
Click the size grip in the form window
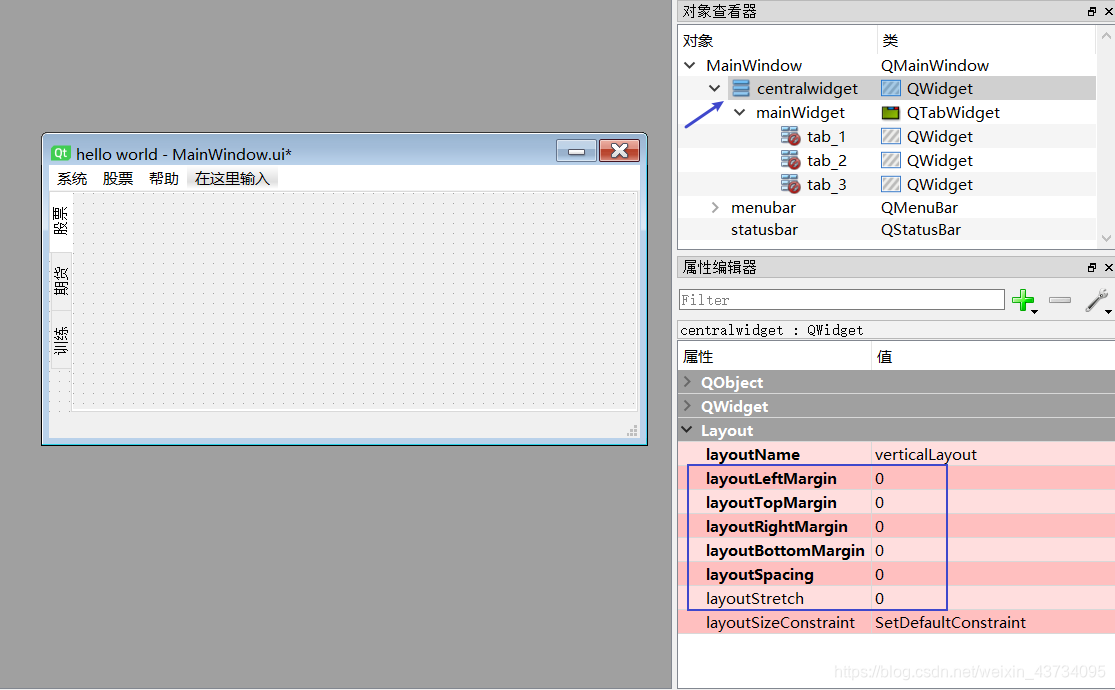click(x=631, y=430)
